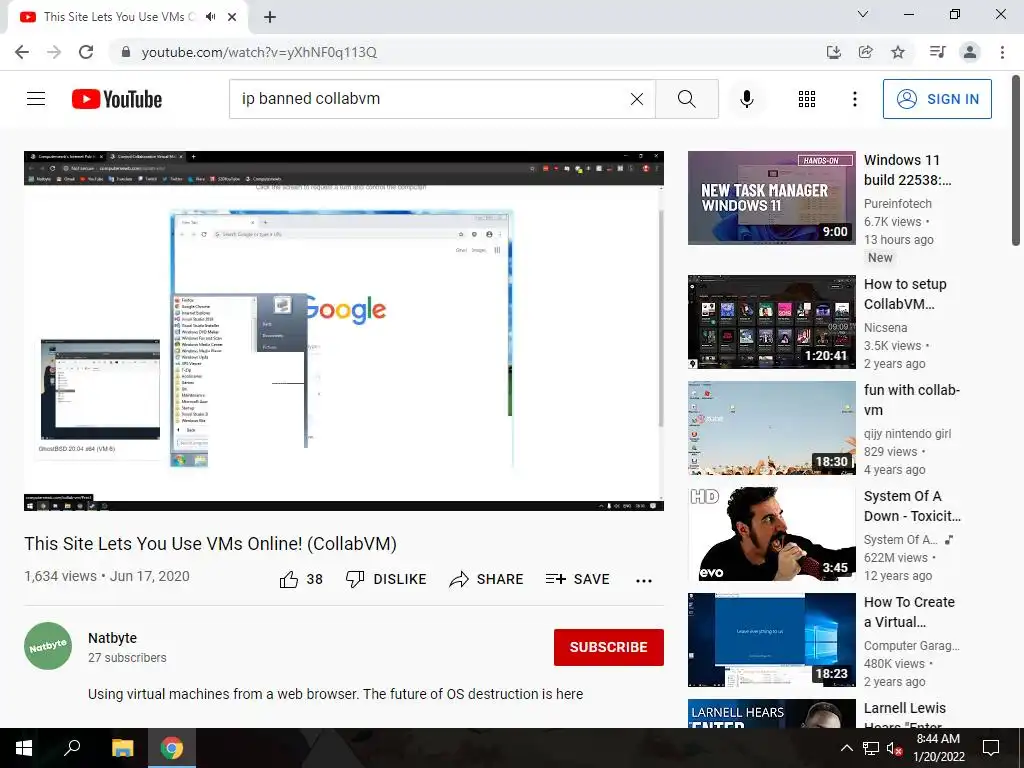This screenshot has height=768, width=1024.
Task: Share the video with the SHARE button
Action: coord(487,579)
